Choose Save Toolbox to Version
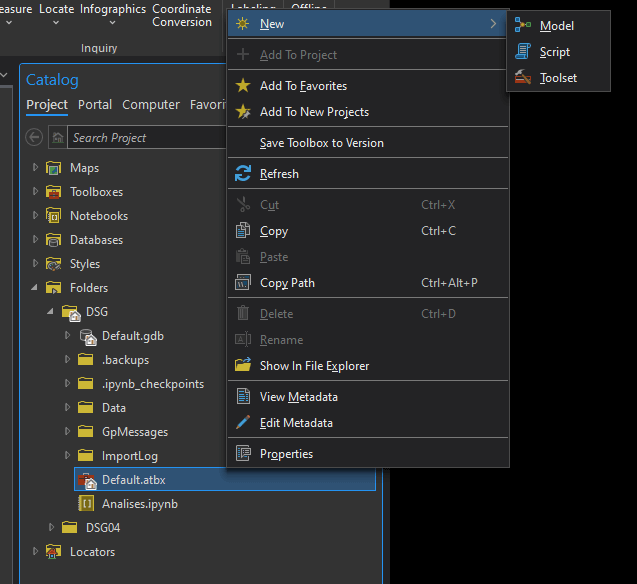 [x=321, y=143]
